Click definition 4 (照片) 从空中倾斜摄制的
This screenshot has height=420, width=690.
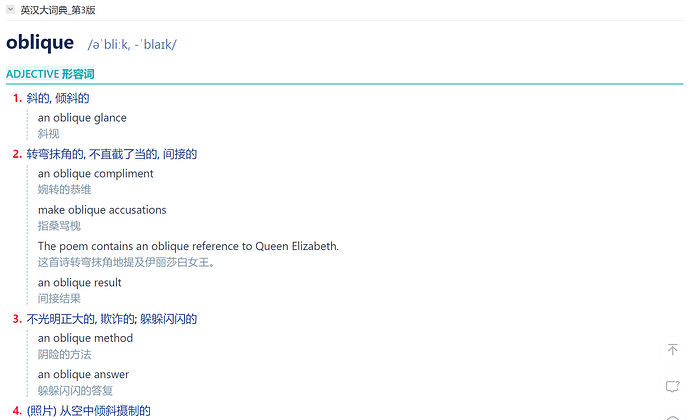(88, 411)
